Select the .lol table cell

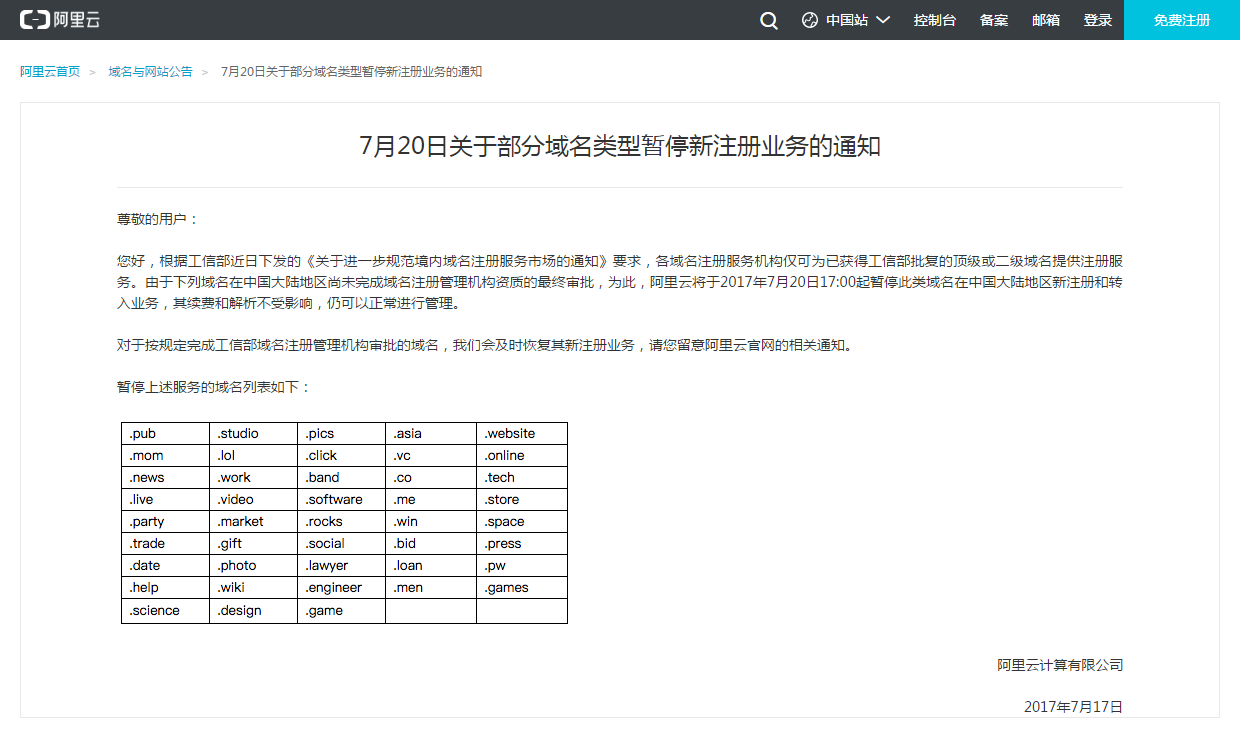tap(254, 456)
